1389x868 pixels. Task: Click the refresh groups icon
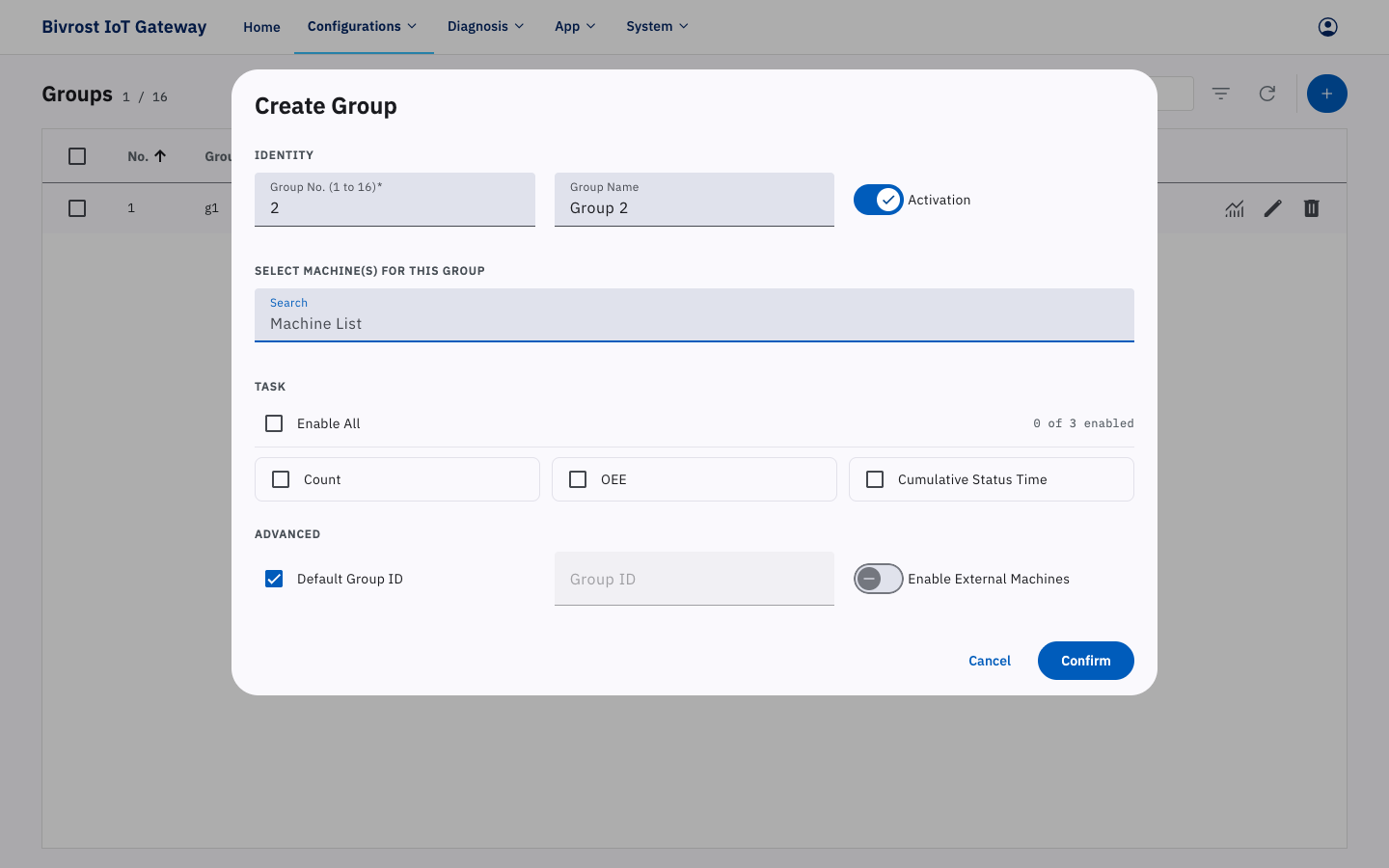1267,94
